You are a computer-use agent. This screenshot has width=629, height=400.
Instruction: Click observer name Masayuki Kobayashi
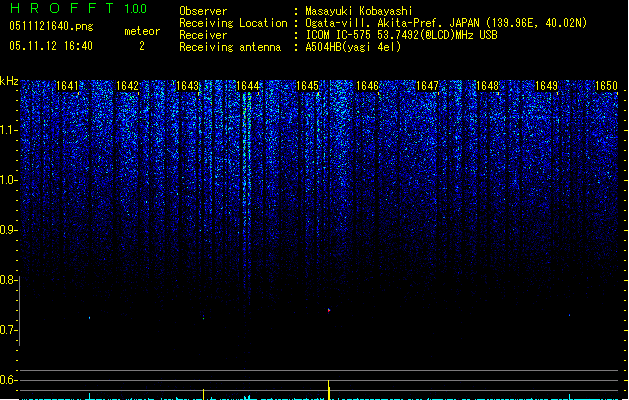click(x=359, y=11)
